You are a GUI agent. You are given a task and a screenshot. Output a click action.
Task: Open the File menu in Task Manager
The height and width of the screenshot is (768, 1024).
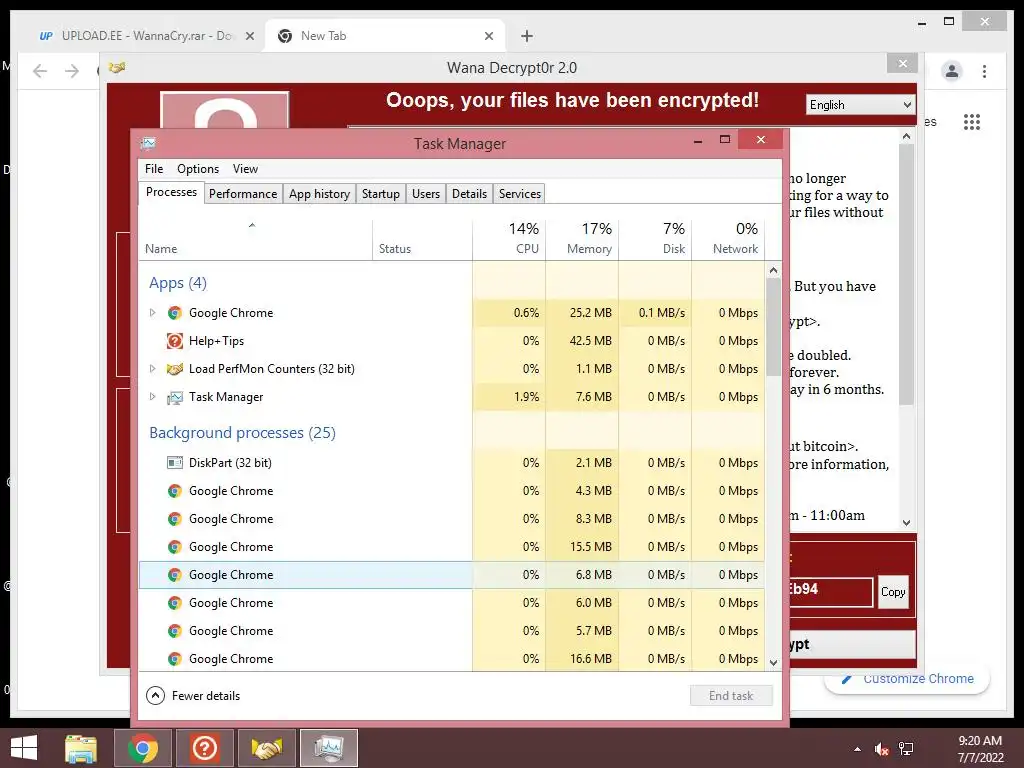[154, 168]
